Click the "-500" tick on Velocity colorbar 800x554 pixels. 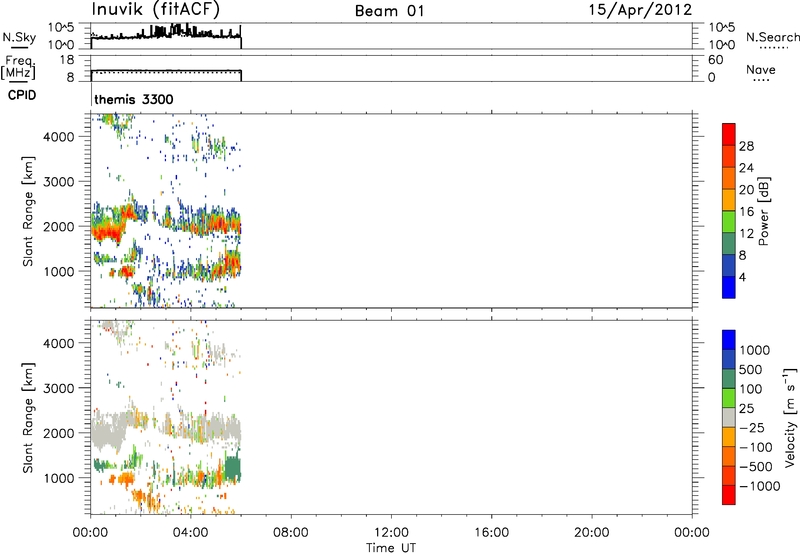pyautogui.click(x=756, y=467)
